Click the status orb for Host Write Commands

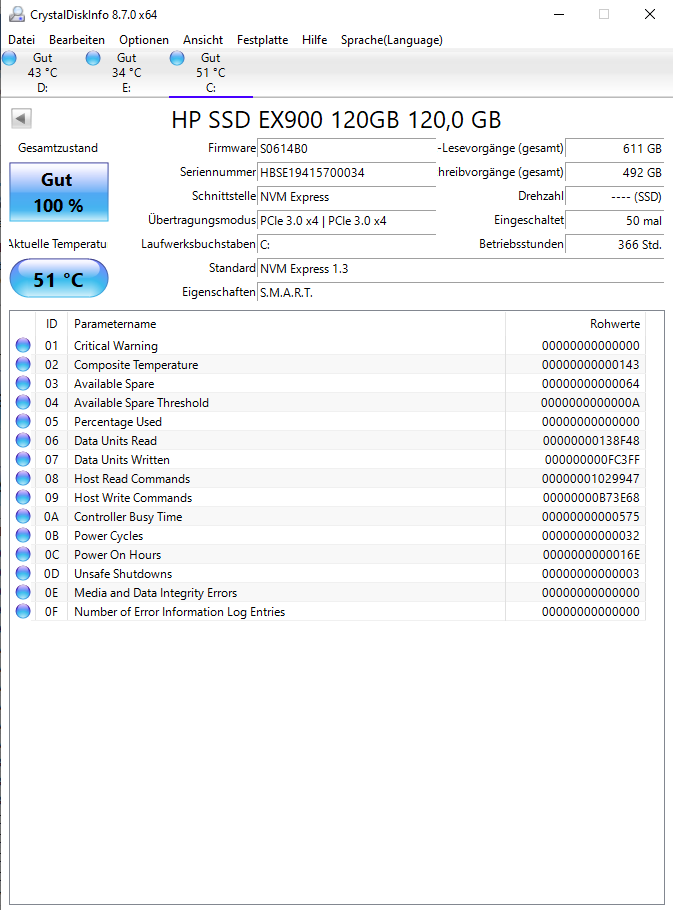[23, 497]
